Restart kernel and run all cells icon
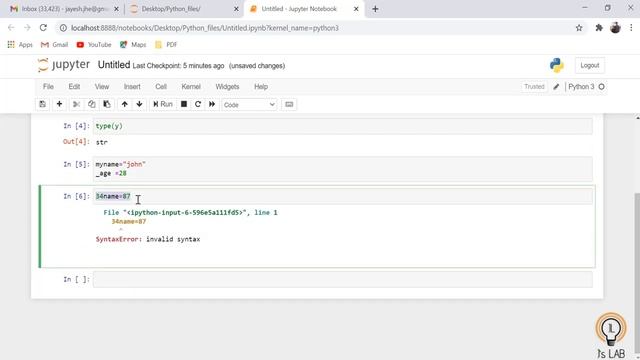This screenshot has width=640, height=360. (x=212, y=104)
